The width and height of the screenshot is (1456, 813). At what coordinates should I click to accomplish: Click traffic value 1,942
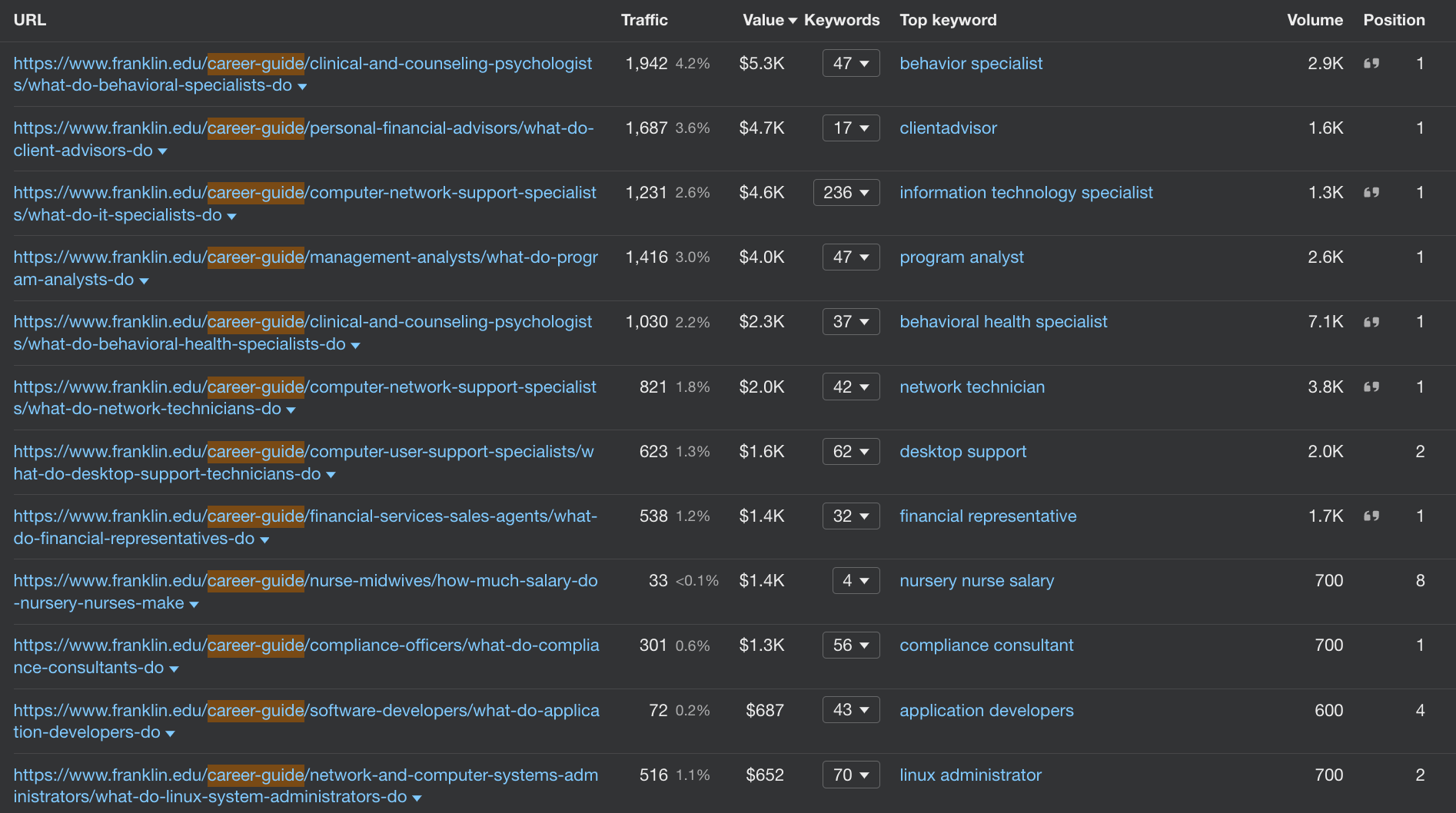coord(647,63)
